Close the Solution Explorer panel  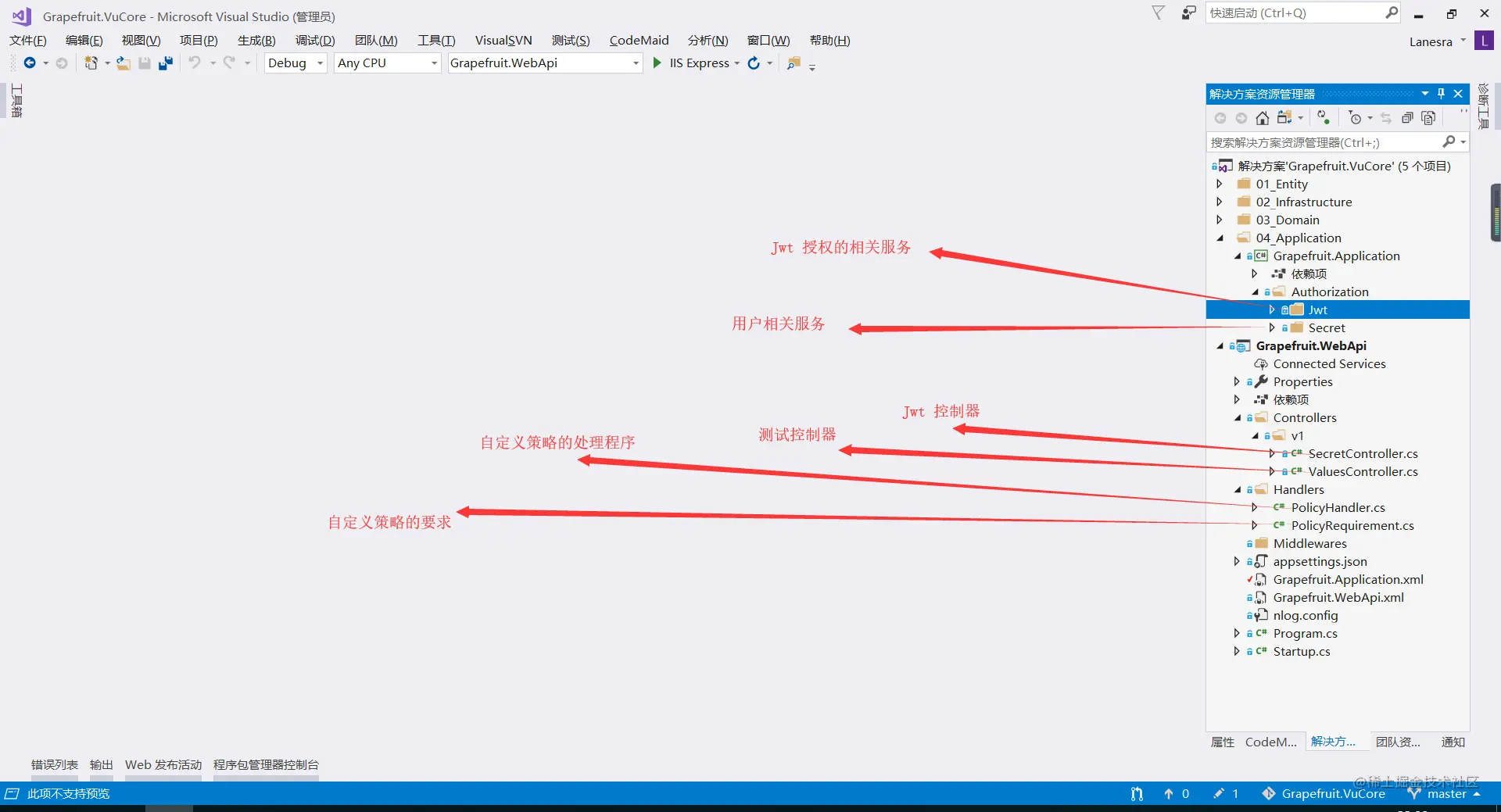(1458, 94)
